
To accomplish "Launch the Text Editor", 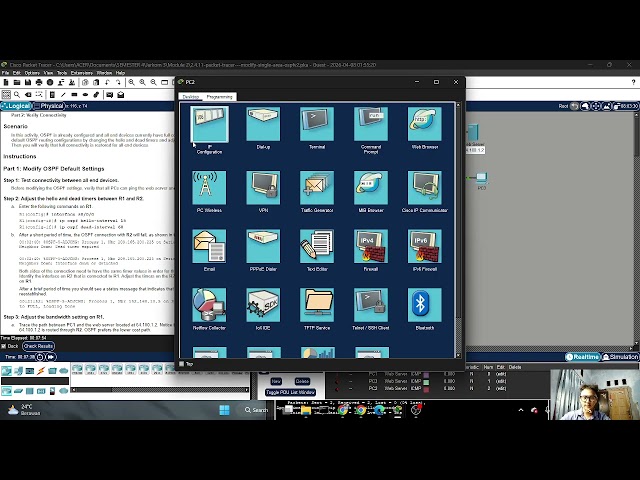I will pos(317,246).
